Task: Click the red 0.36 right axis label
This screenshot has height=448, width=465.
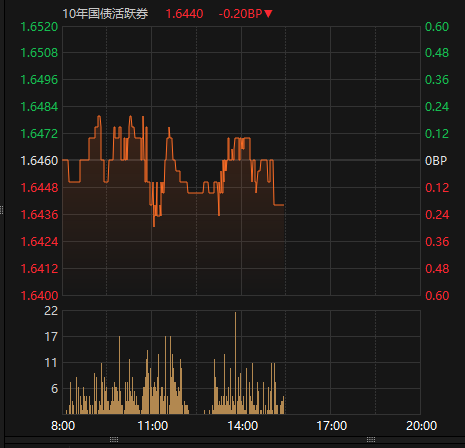Action: 437,242
